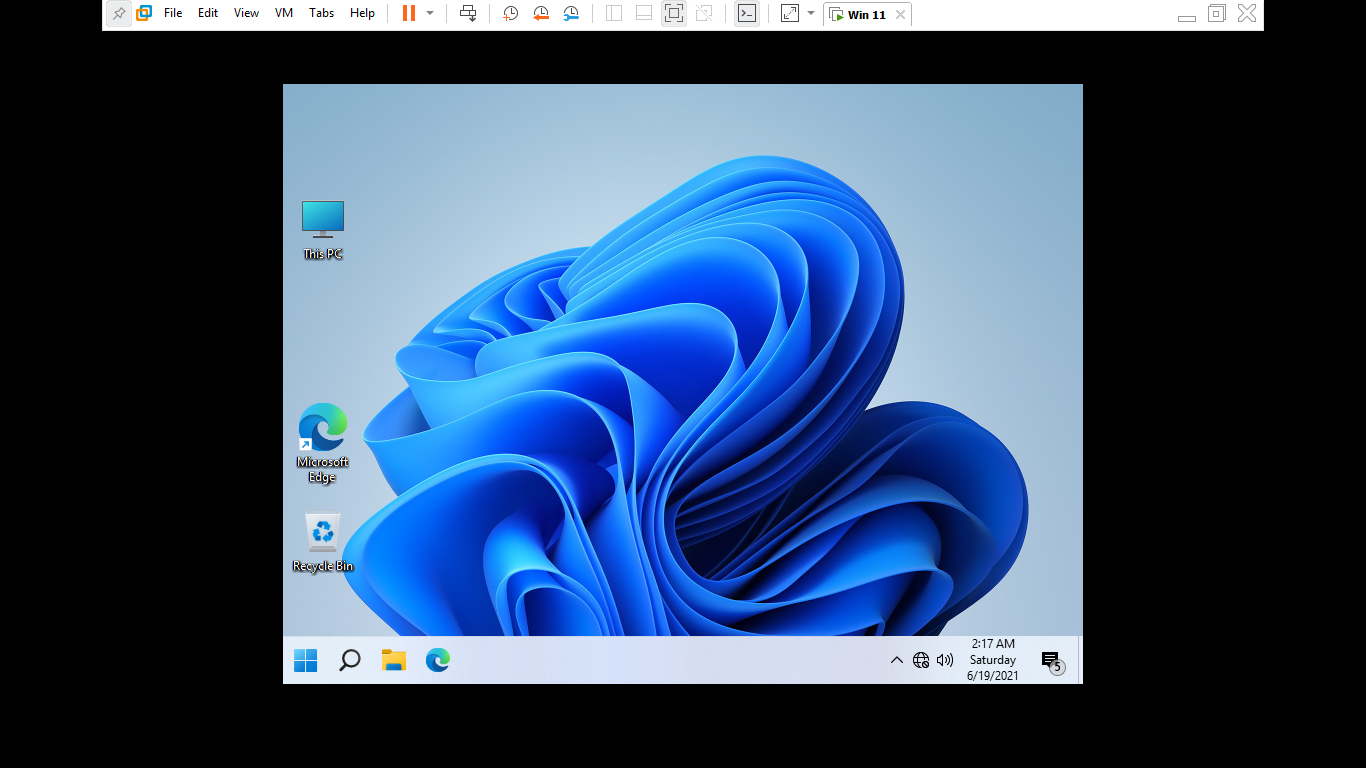Launch Microsoft Edge from the taskbar
The image size is (1366, 768).
click(x=438, y=660)
